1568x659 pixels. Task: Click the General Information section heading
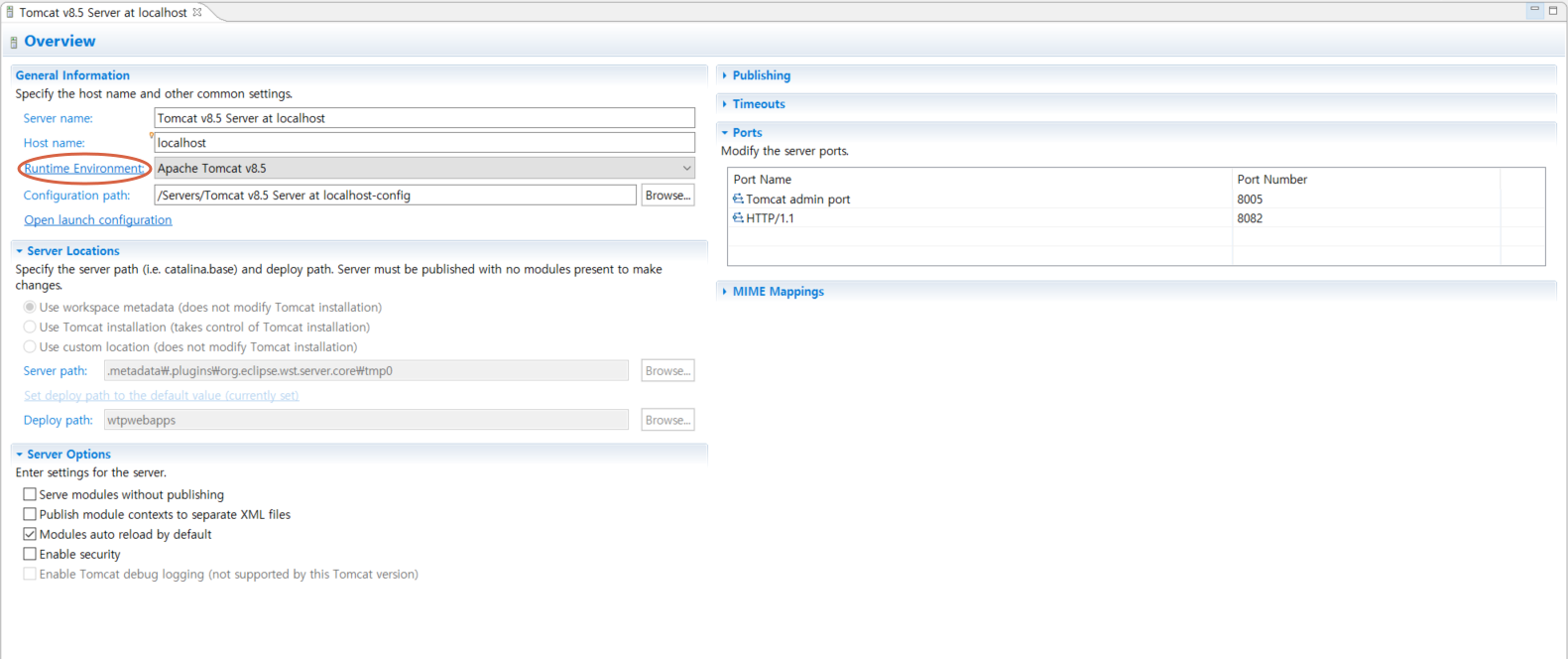(72, 75)
